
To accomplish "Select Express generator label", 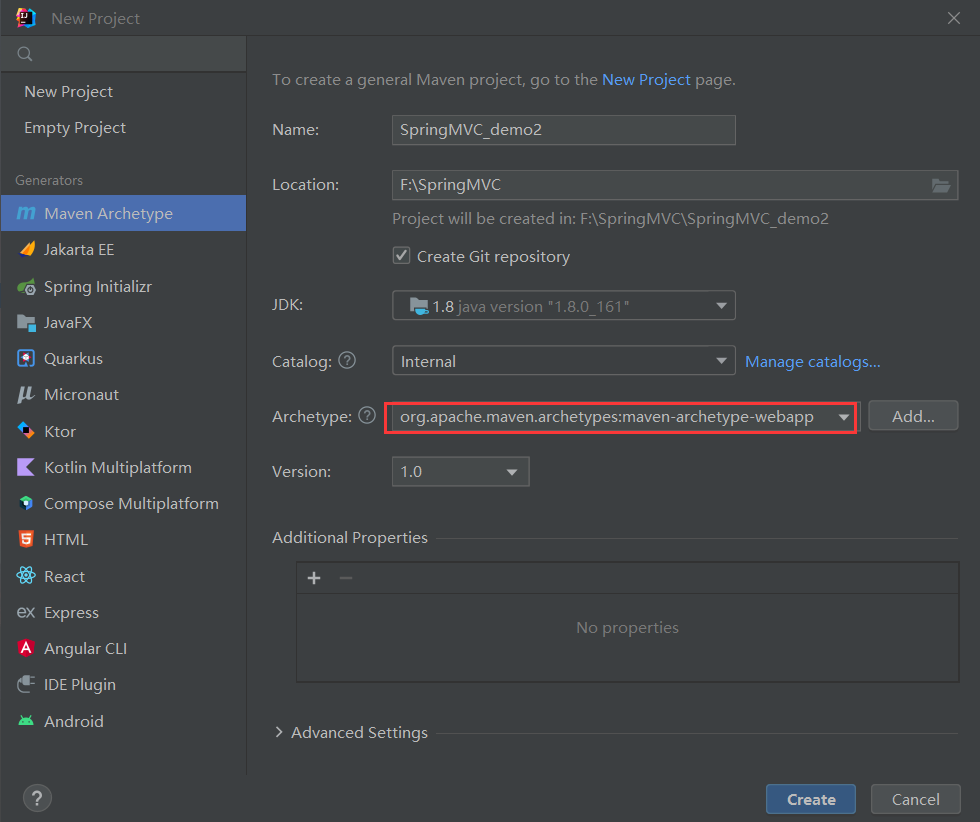I will 71,613.
